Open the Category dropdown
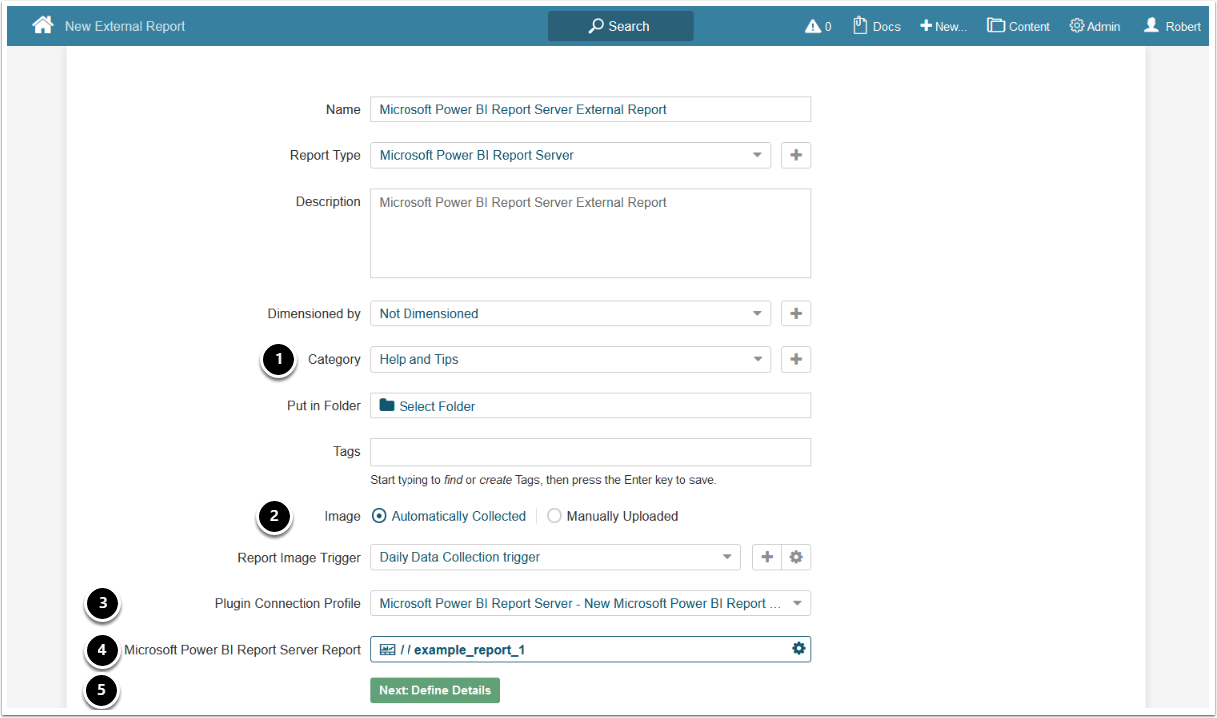1217x718 pixels. tap(570, 359)
